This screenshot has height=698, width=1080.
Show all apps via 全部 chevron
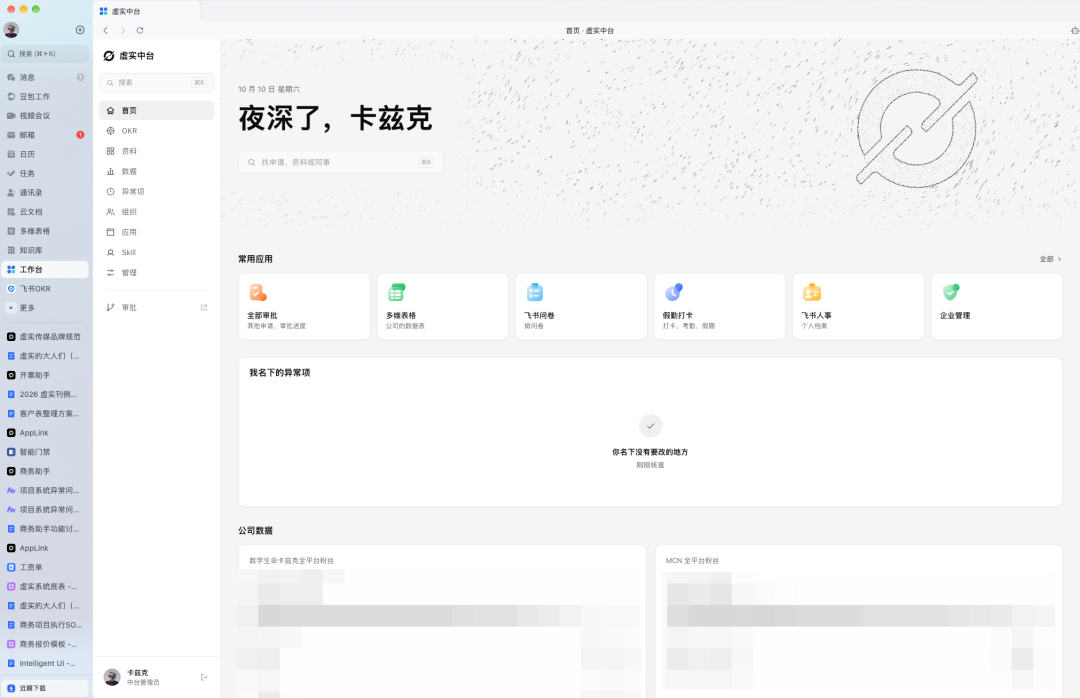(x=1050, y=259)
